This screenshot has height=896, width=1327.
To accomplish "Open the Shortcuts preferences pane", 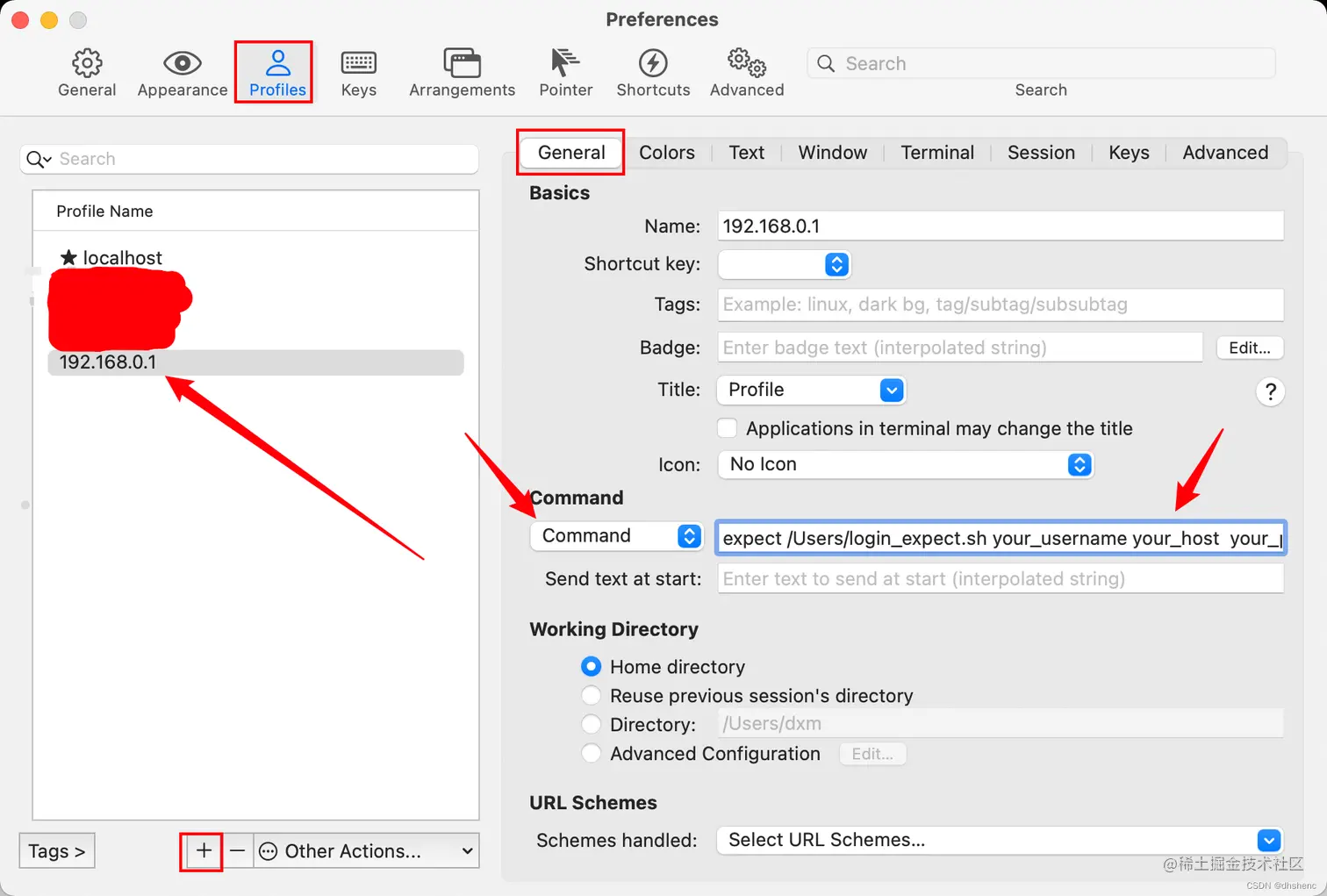I will pyautogui.click(x=653, y=73).
